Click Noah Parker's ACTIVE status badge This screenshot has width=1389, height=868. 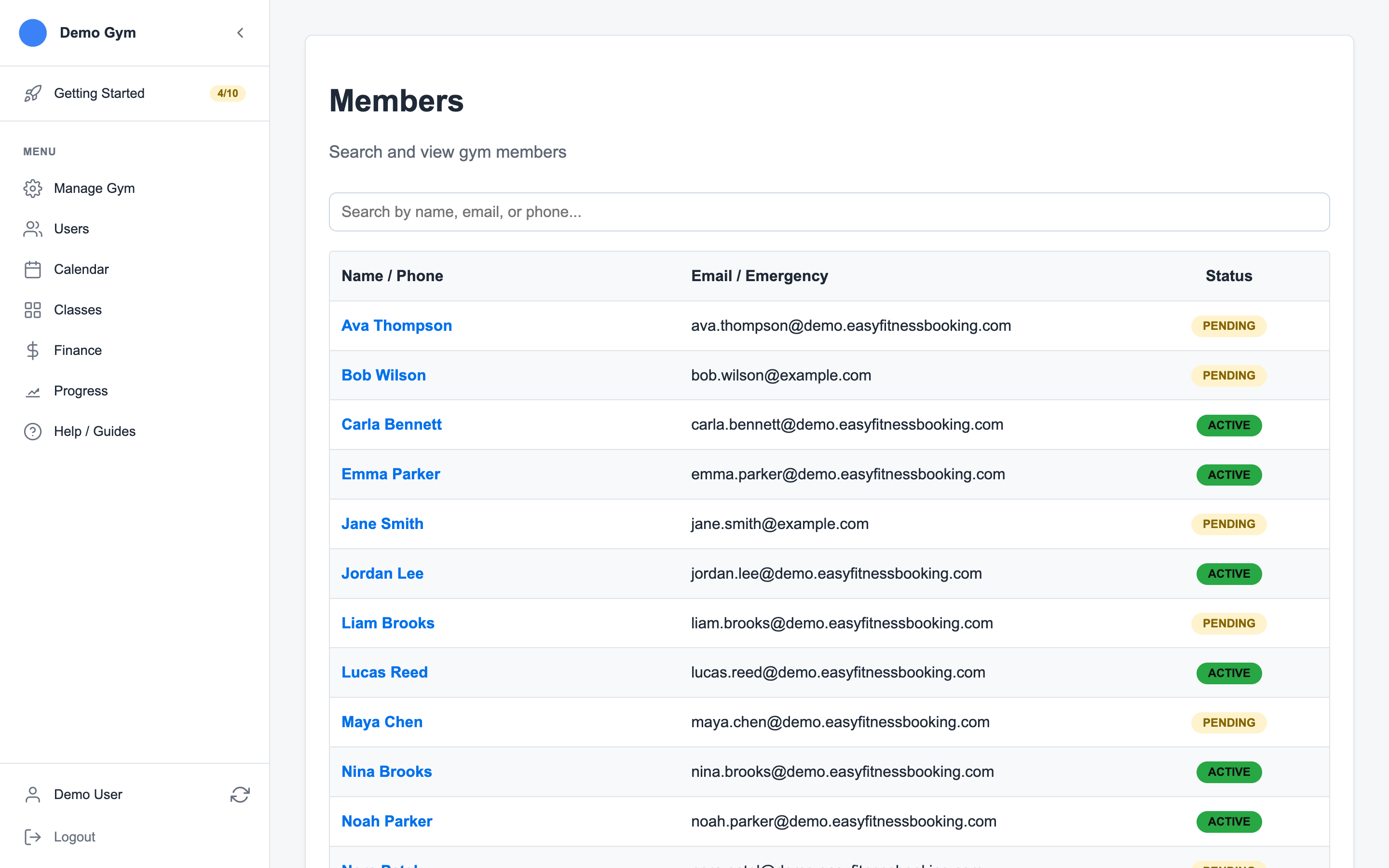1229,822
